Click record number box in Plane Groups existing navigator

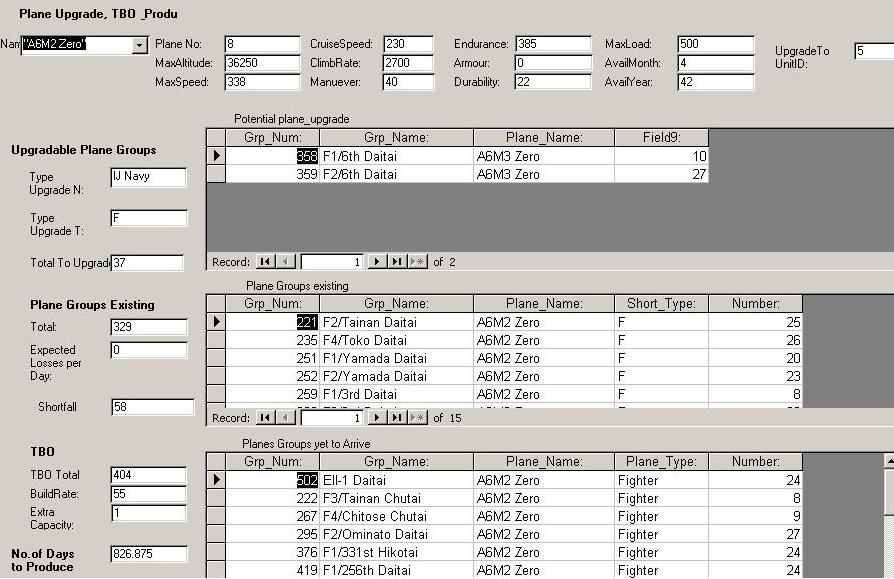tap(332, 418)
